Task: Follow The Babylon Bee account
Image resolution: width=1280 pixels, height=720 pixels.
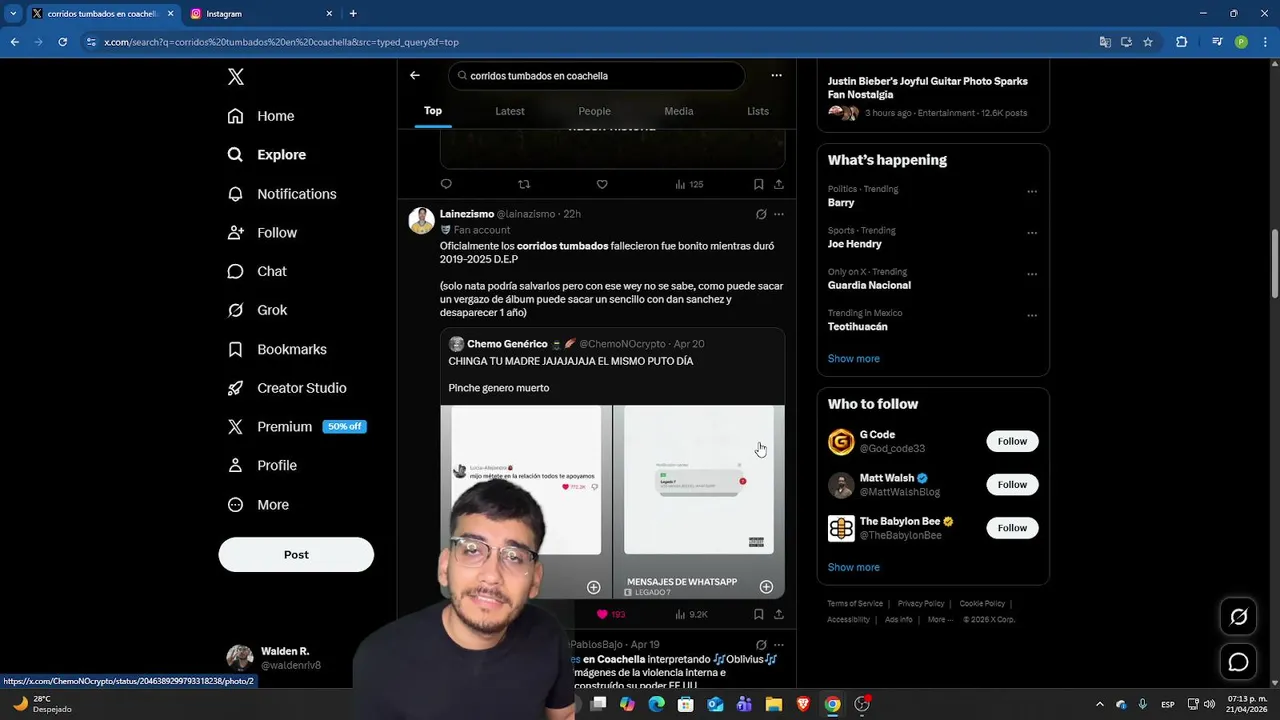Action: pos(1012,528)
